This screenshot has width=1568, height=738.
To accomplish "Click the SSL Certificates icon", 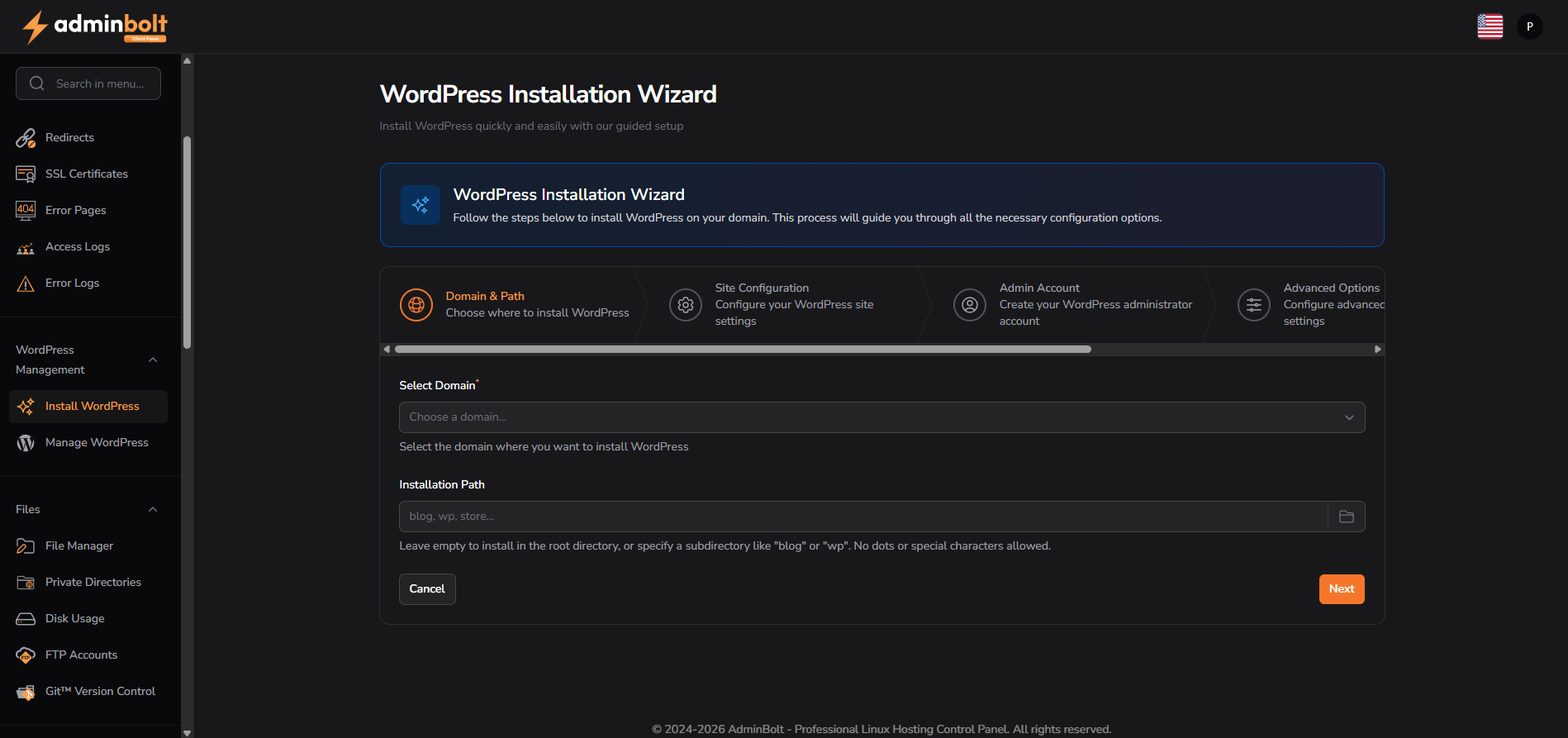I will 26,174.
